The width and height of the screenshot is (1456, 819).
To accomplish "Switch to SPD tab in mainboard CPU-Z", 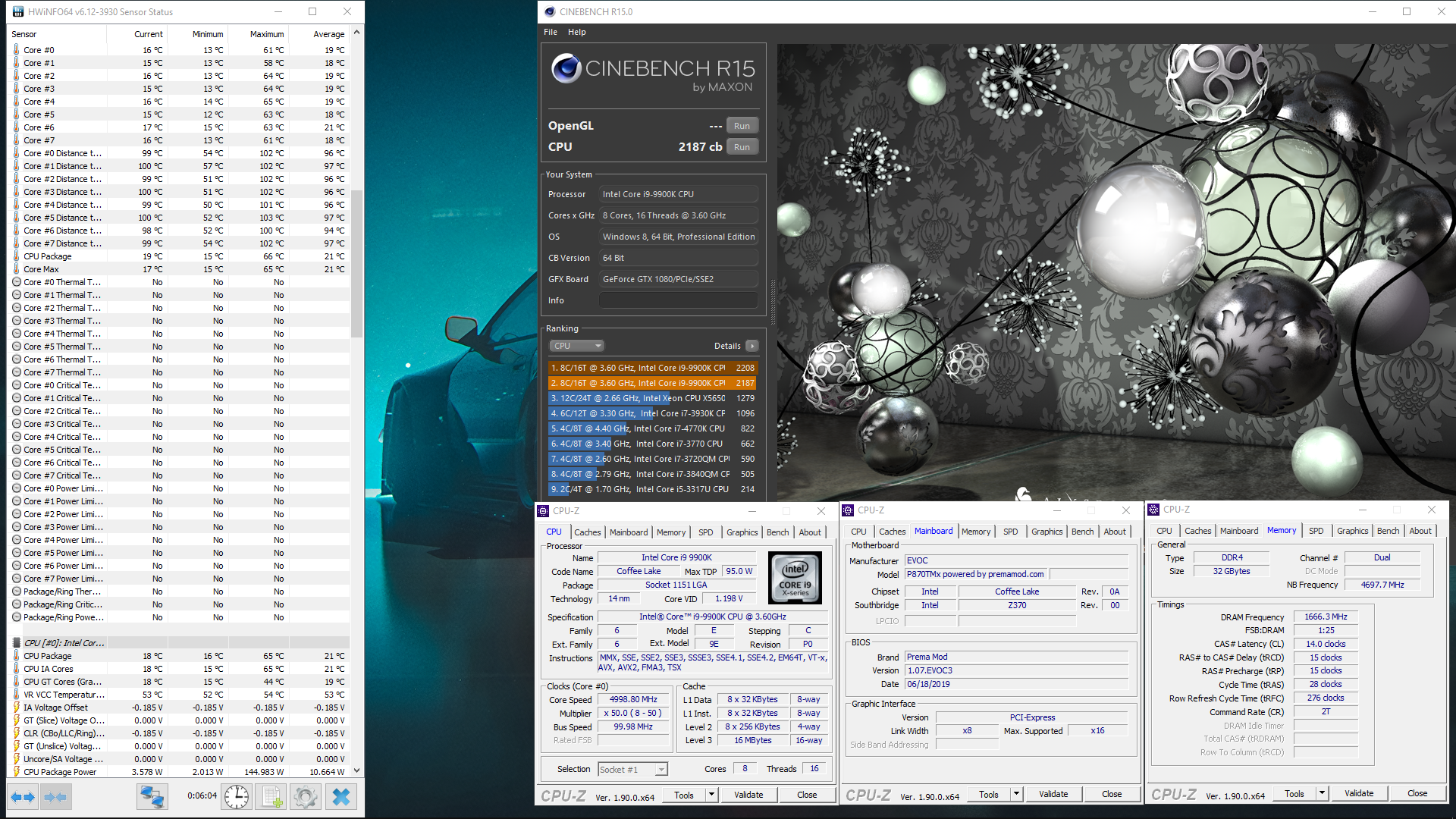I will tap(1010, 532).
